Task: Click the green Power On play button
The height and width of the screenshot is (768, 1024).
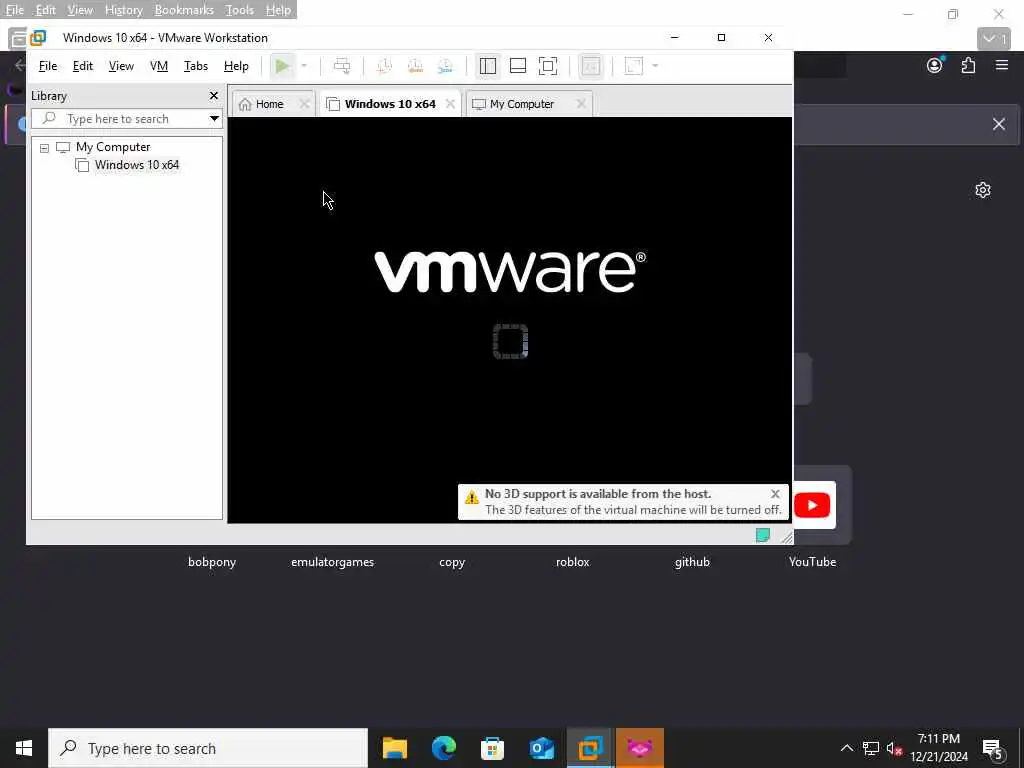Action: 282,66
